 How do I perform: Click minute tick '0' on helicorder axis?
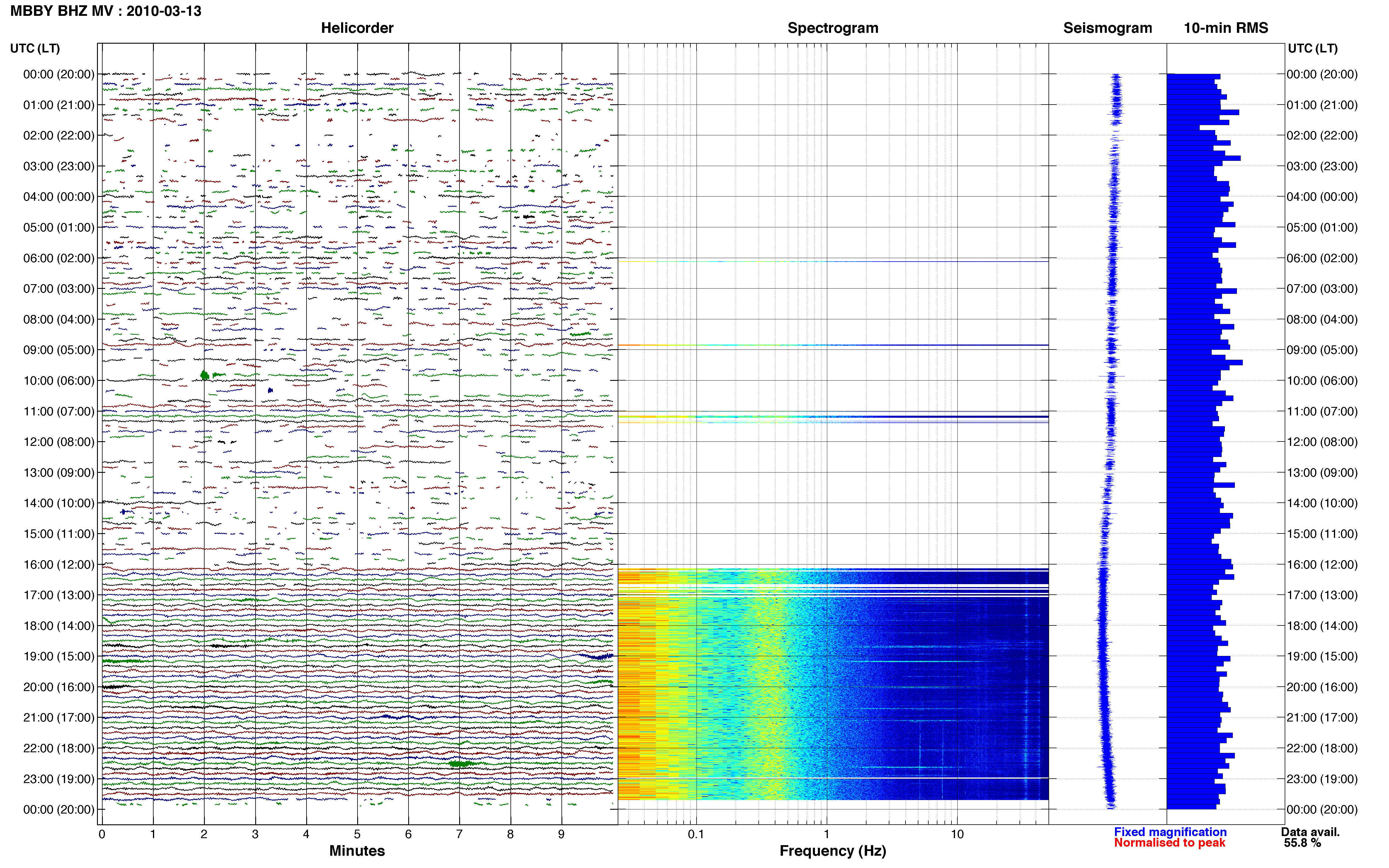(x=102, y=835)
